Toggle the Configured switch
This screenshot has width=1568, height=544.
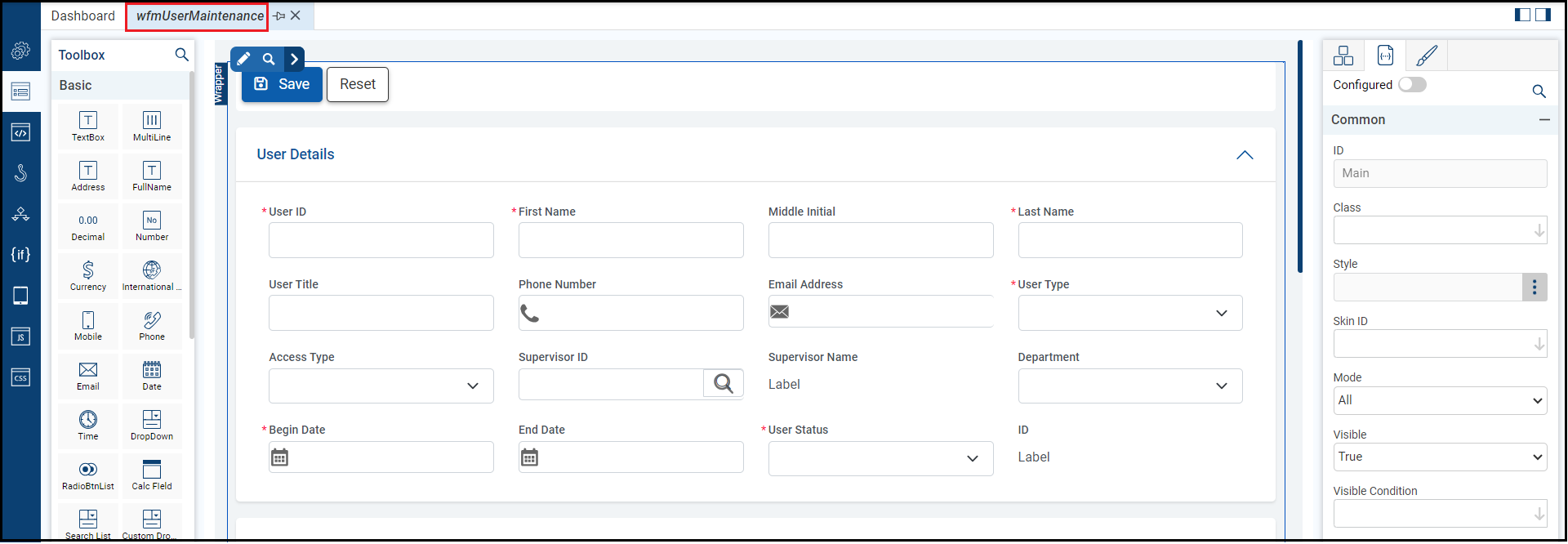coord(1412,85)
